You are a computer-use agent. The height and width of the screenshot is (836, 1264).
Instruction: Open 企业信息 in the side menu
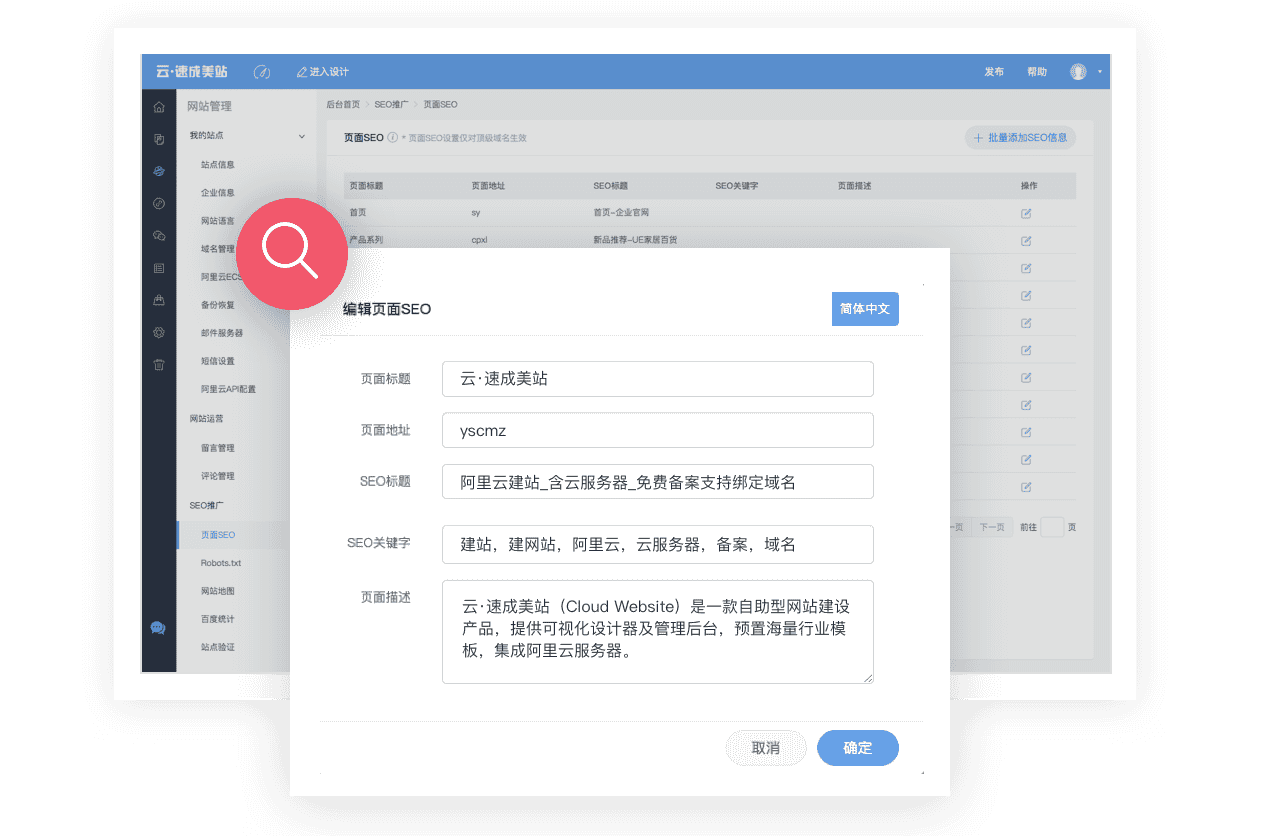click(218, 193)
